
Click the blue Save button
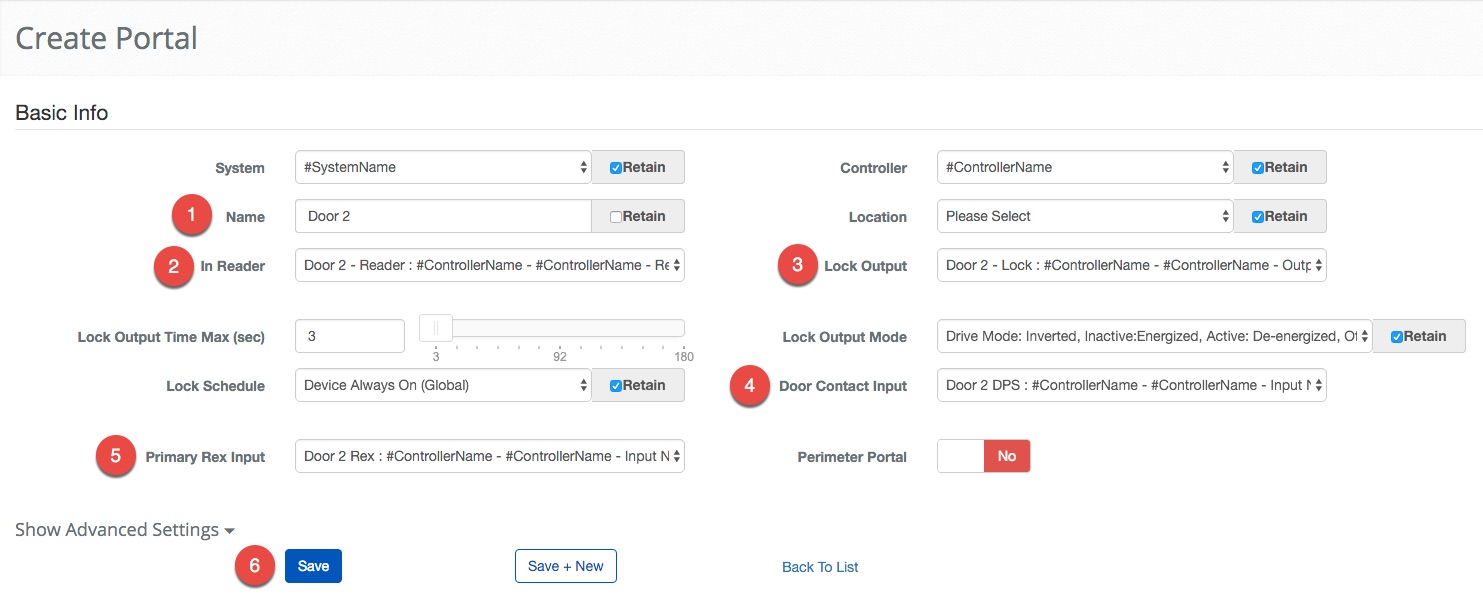point(313,566)
